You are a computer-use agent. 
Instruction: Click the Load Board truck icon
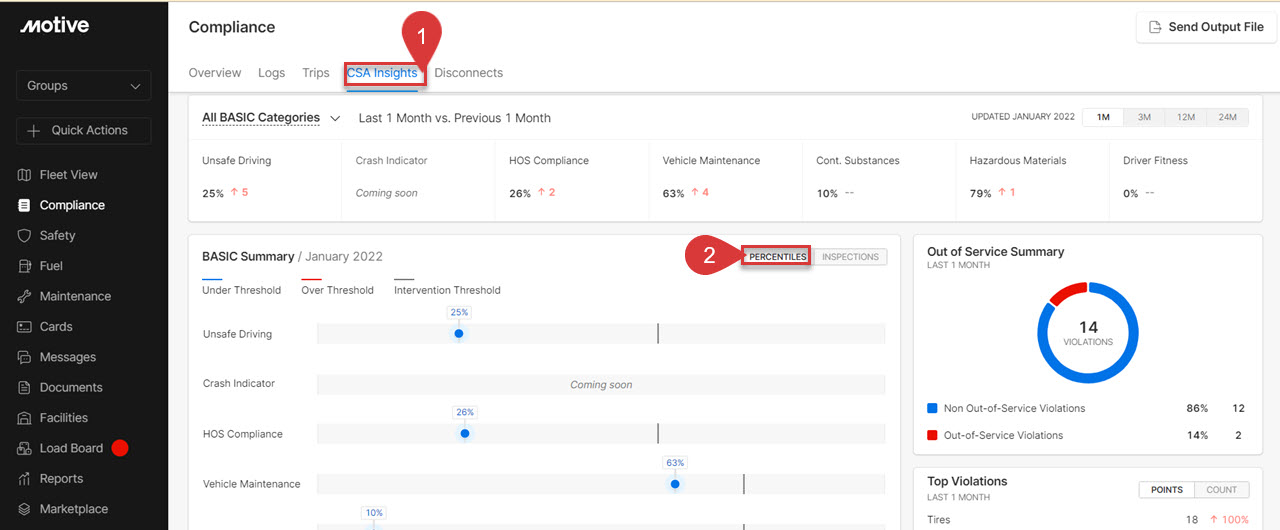(x=25, y=449)
